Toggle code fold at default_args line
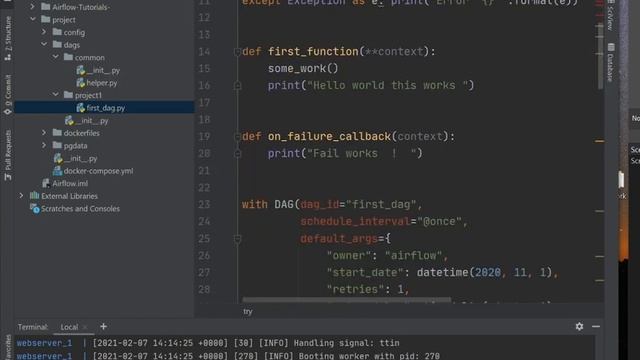This screenshot has height=360, width=640. click(x=237, y=239)
